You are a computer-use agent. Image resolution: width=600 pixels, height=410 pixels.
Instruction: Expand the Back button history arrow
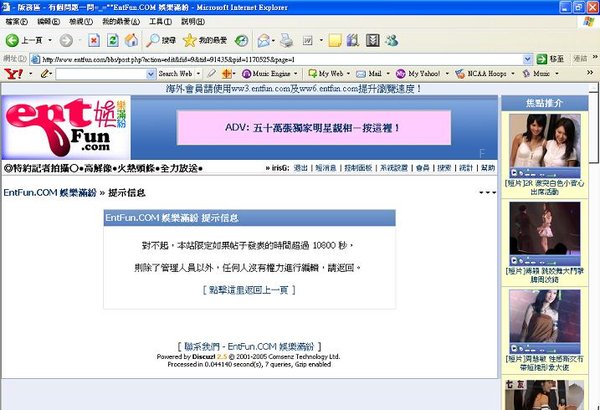50,40
